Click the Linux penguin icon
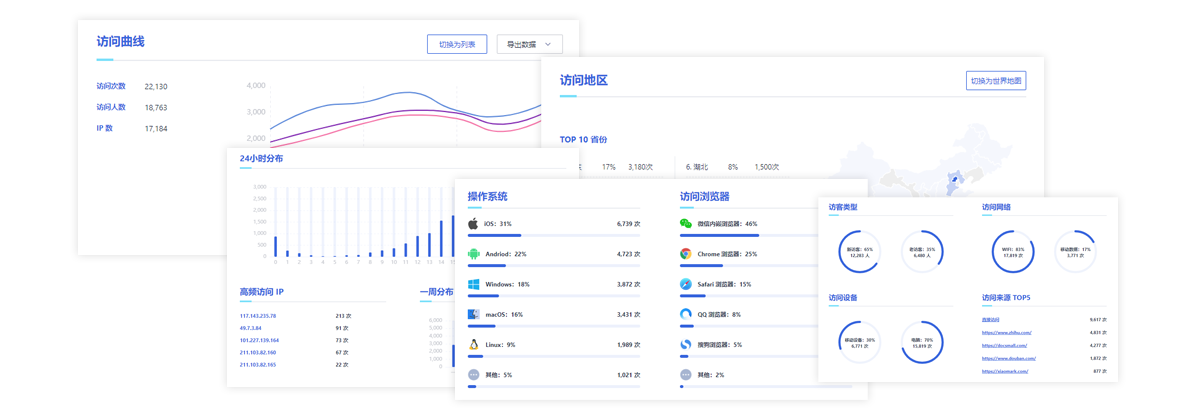 [x=474, y=345]
